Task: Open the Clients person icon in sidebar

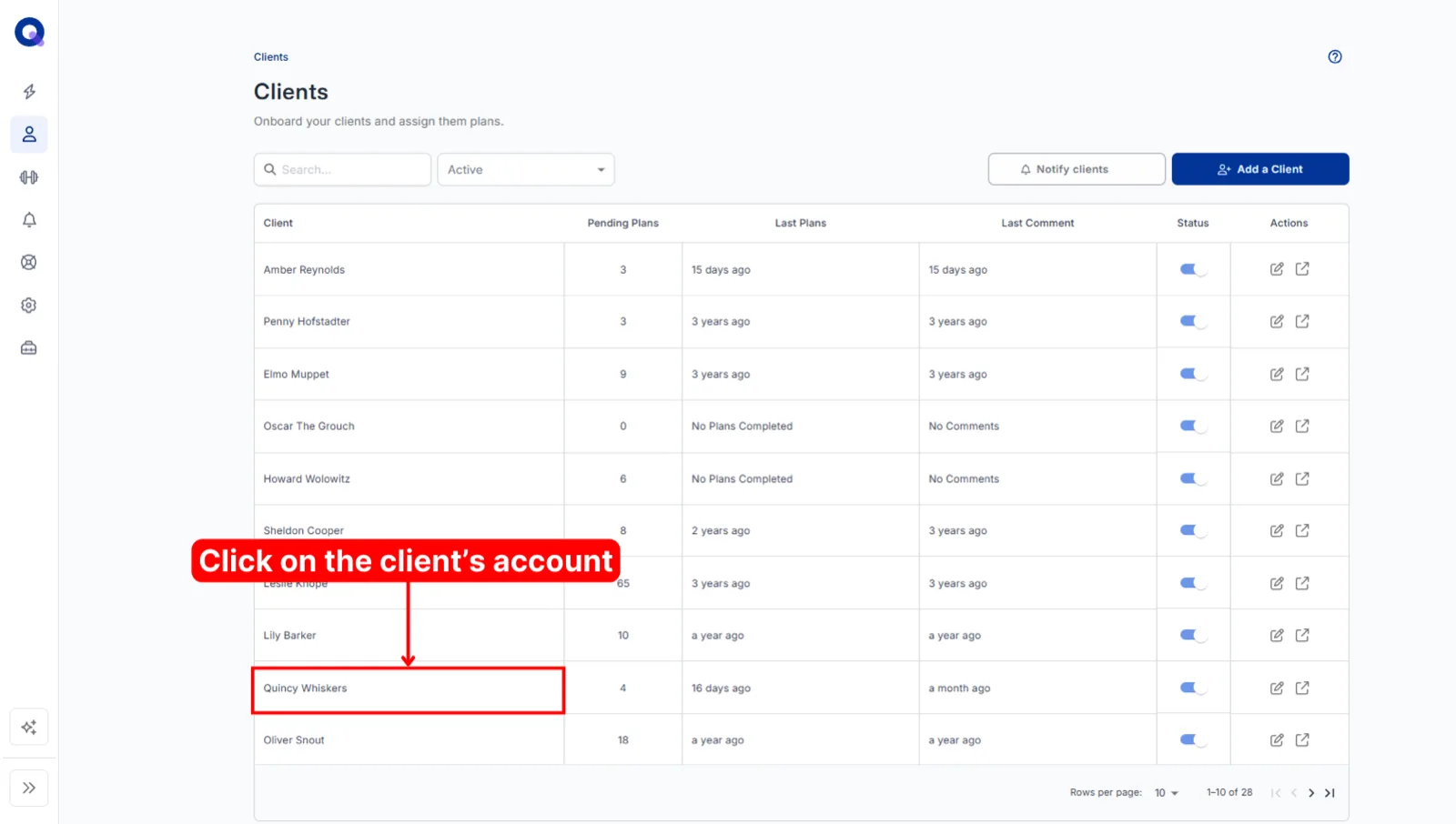Action: pyautogui.click(x=29, y=135)
